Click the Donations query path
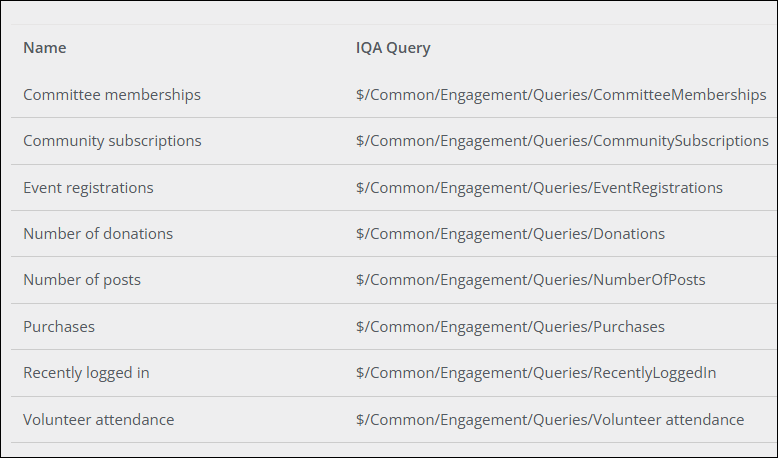778x458 pixels. point(510,234)
